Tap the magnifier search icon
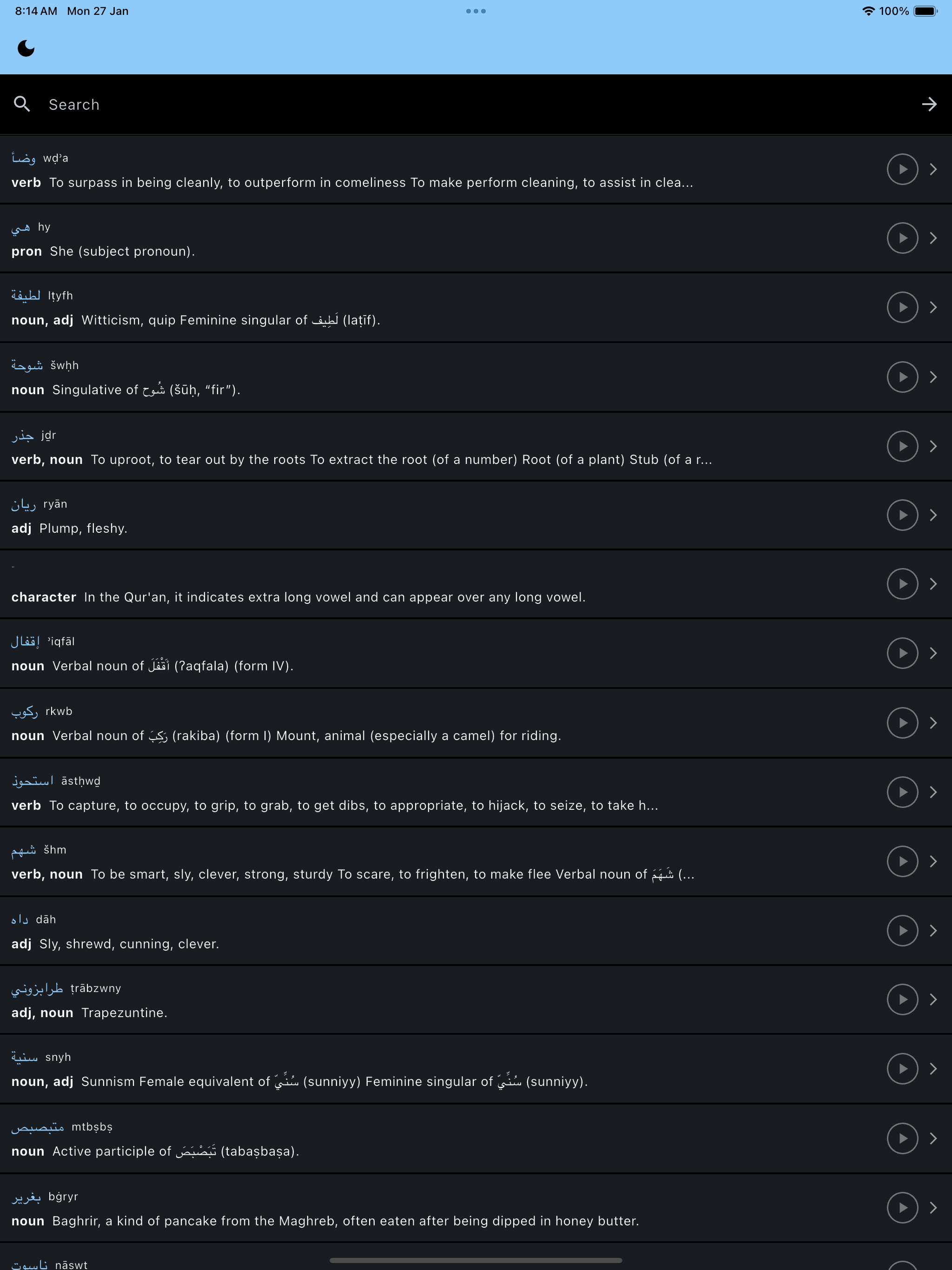This screenshot has height=1270, width=952. coord(22,104)
